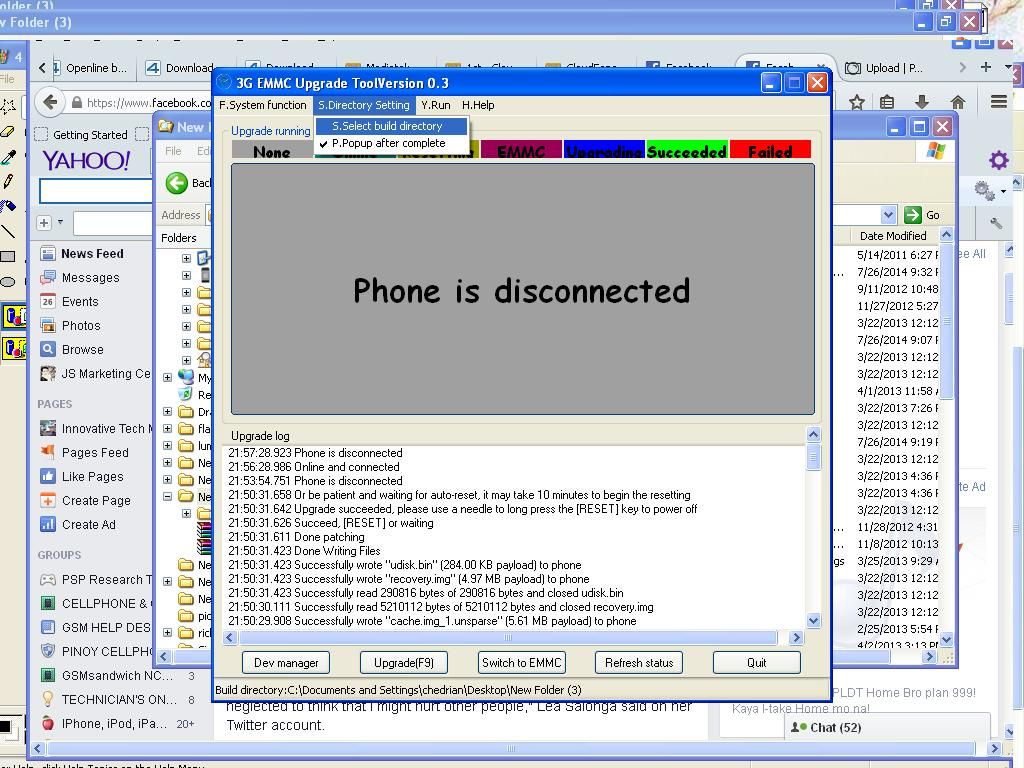
Task: Open the Firefox hamburger menu
Action: 998,102
